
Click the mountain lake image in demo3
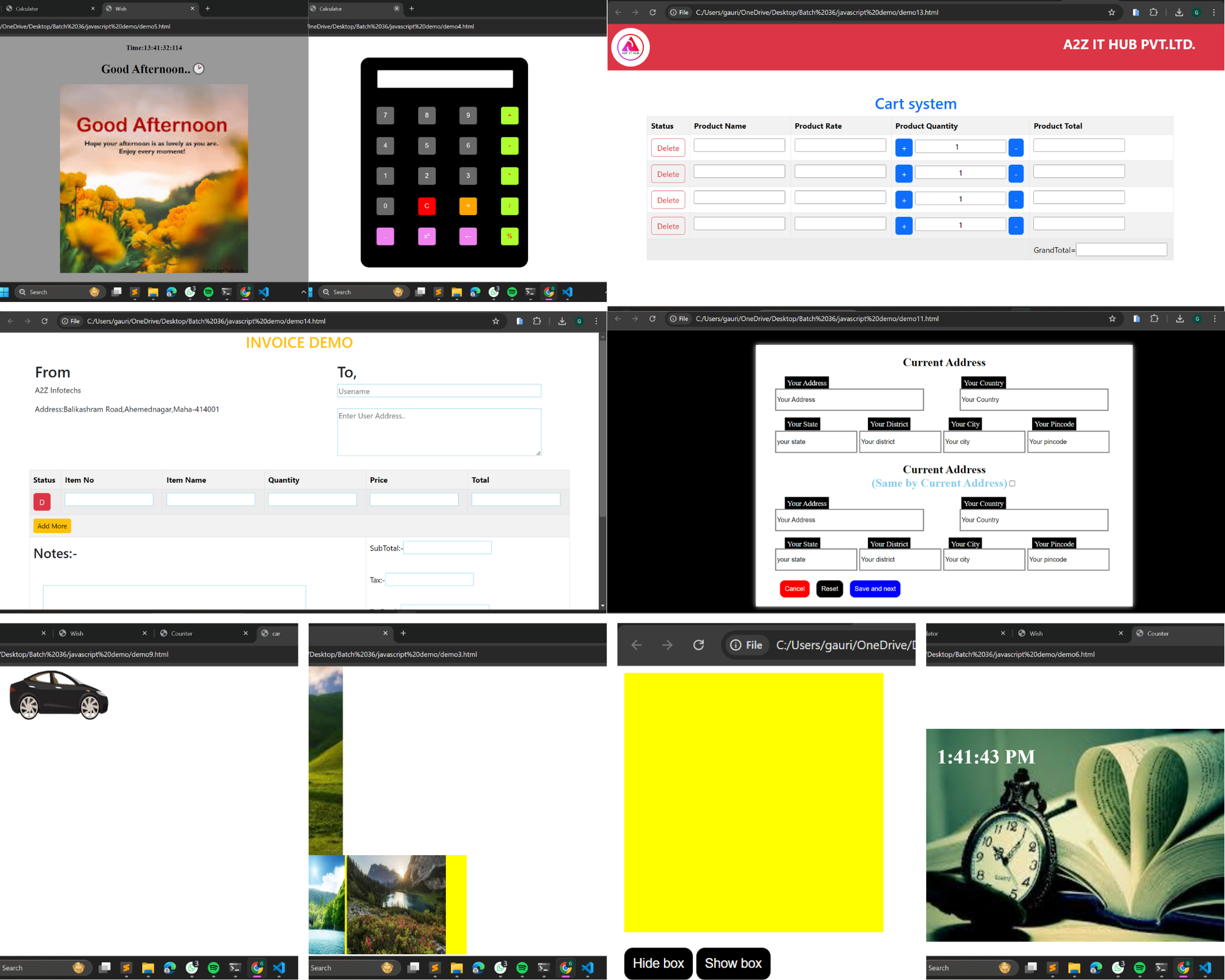coord(396,905)
